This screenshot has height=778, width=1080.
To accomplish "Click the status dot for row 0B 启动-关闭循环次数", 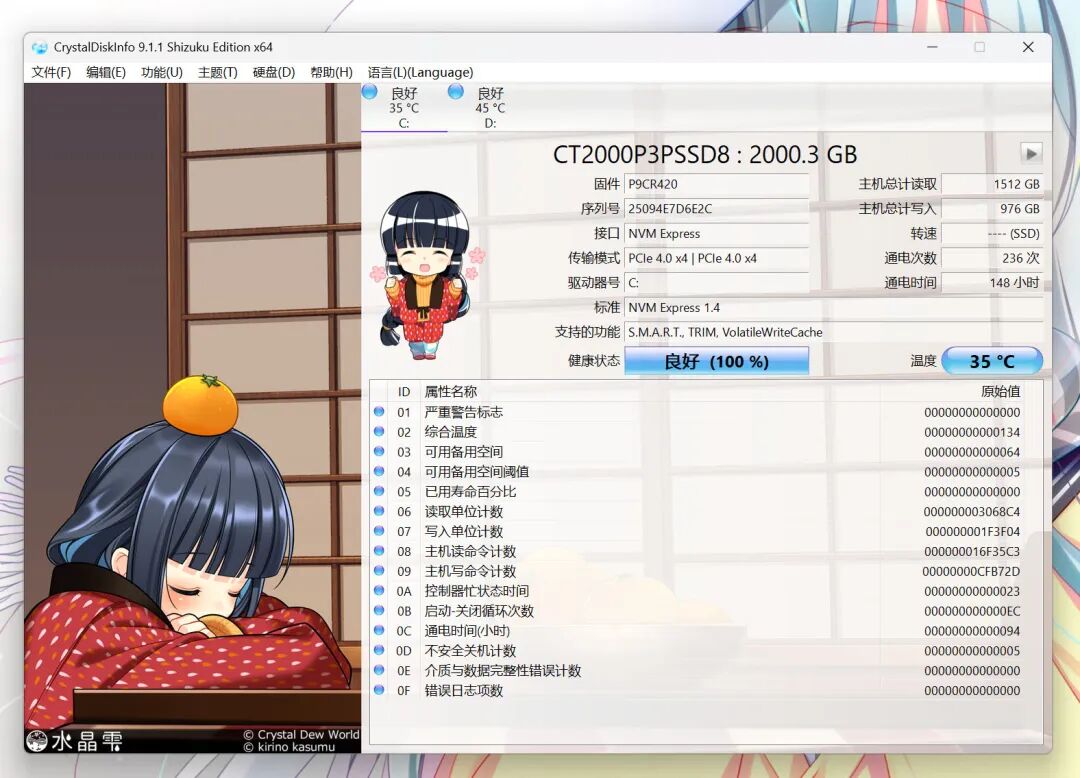I will [x=379, y=610].
